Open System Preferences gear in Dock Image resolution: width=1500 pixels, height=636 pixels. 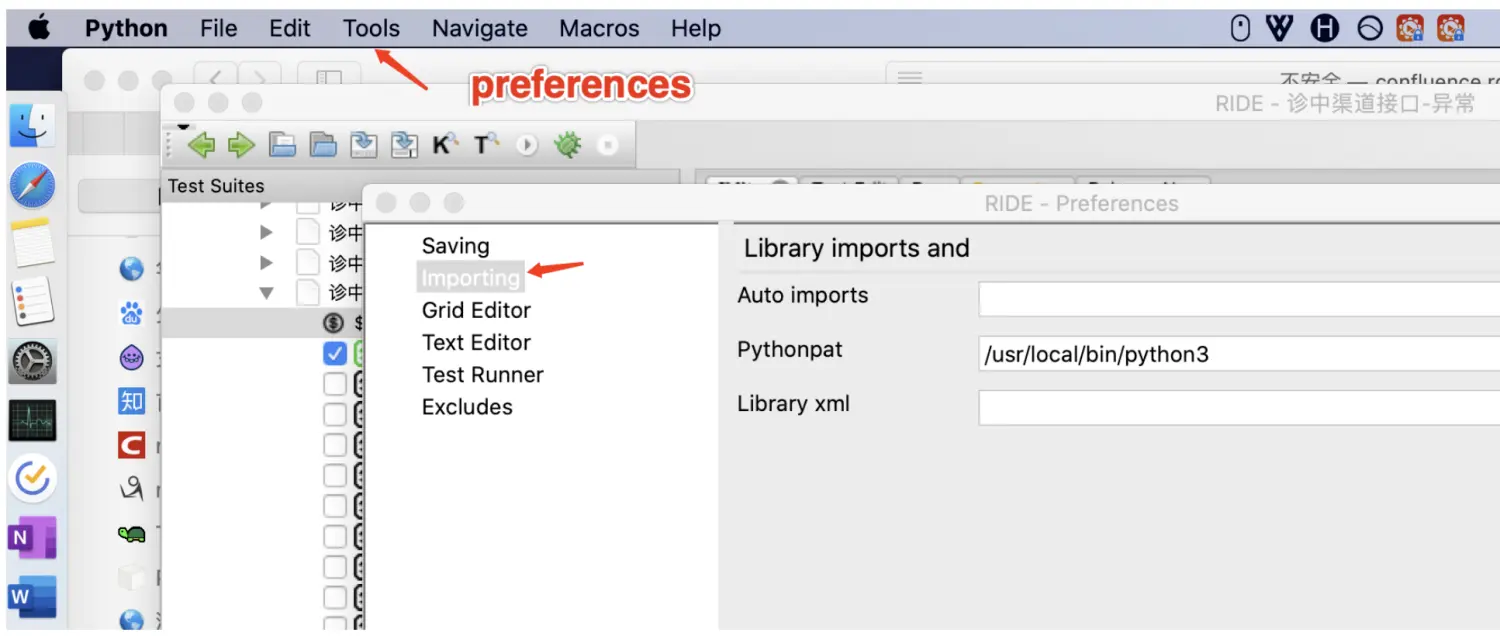point(32,361)
